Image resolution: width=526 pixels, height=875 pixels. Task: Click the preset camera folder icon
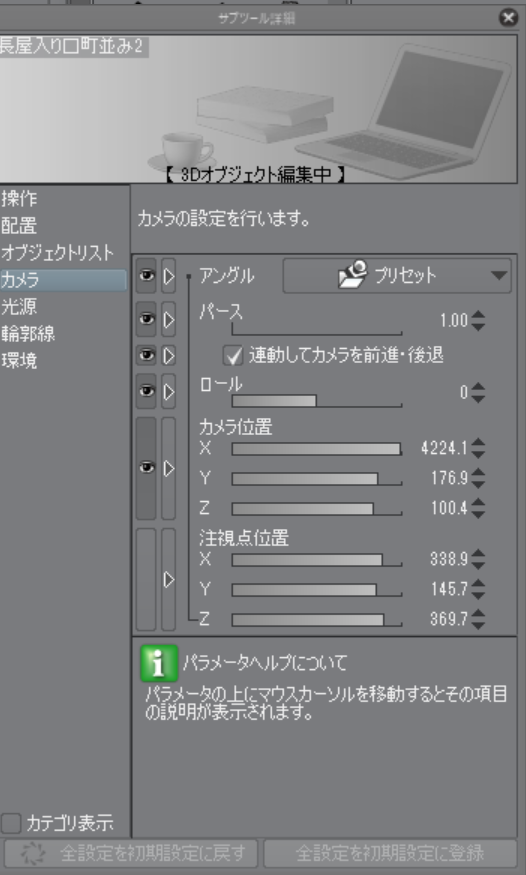pyautogui.click(x=353, y=275)
